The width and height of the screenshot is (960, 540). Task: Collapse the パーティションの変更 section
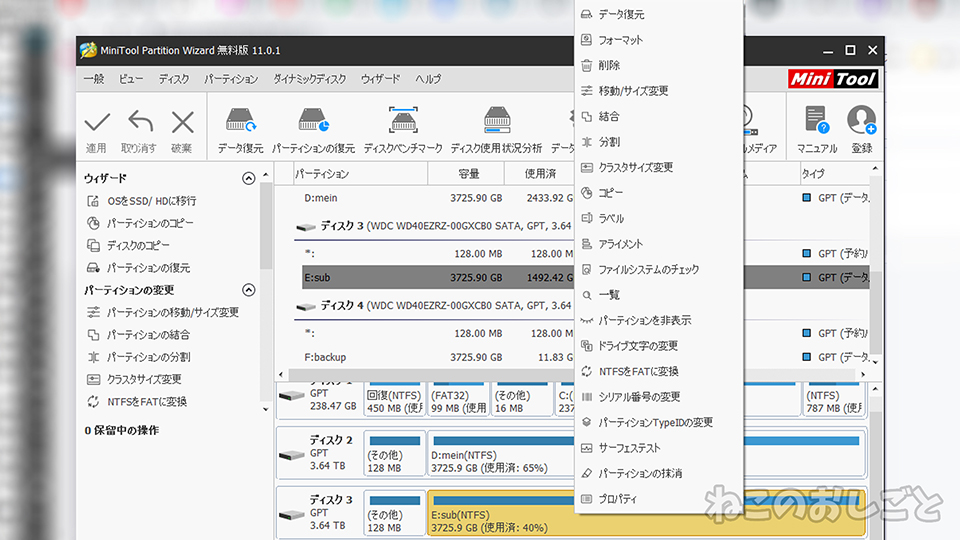tap(249, 290)
